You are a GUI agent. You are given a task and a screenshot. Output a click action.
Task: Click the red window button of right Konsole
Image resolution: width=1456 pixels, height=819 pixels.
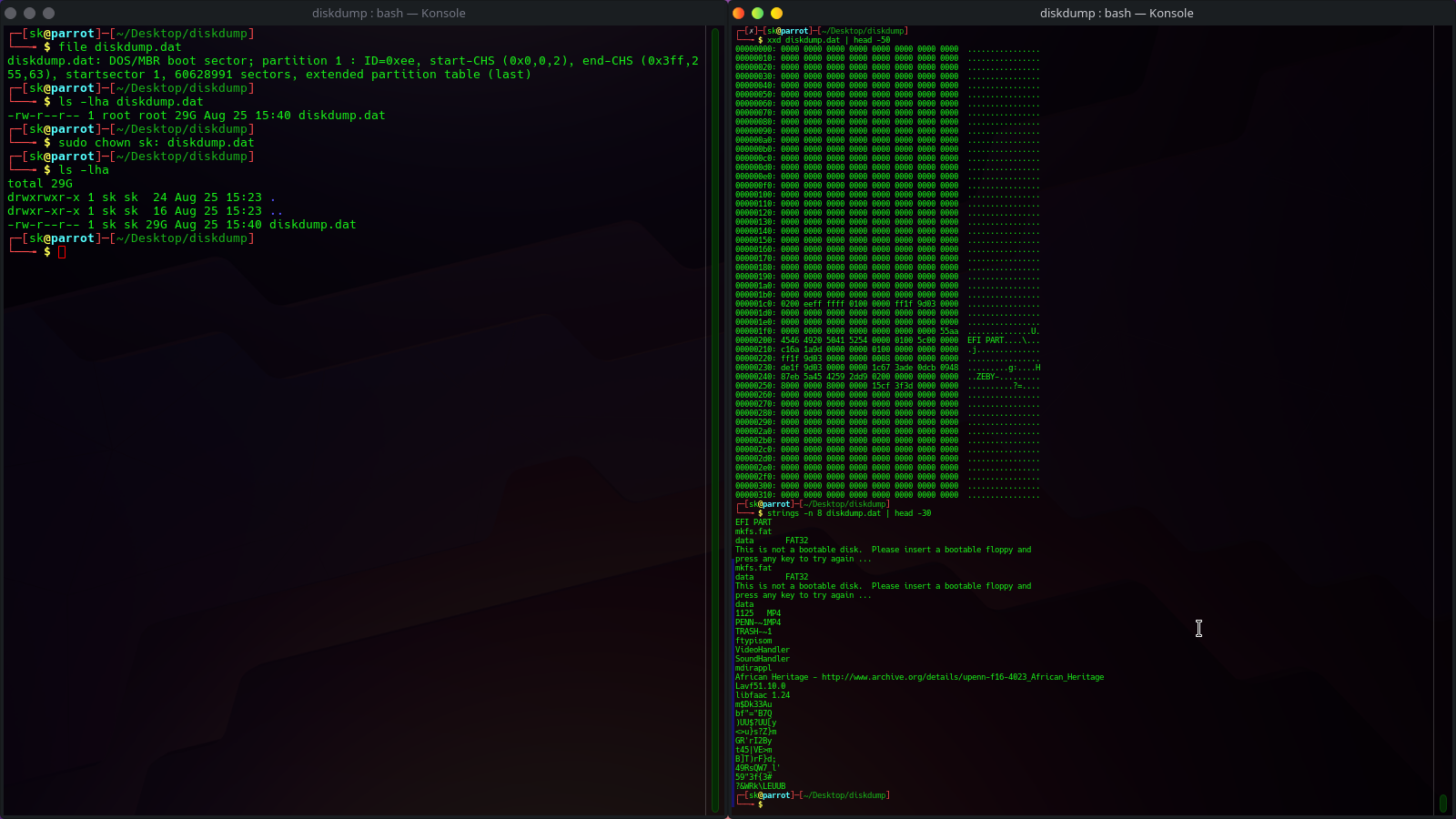click(739, 13)
